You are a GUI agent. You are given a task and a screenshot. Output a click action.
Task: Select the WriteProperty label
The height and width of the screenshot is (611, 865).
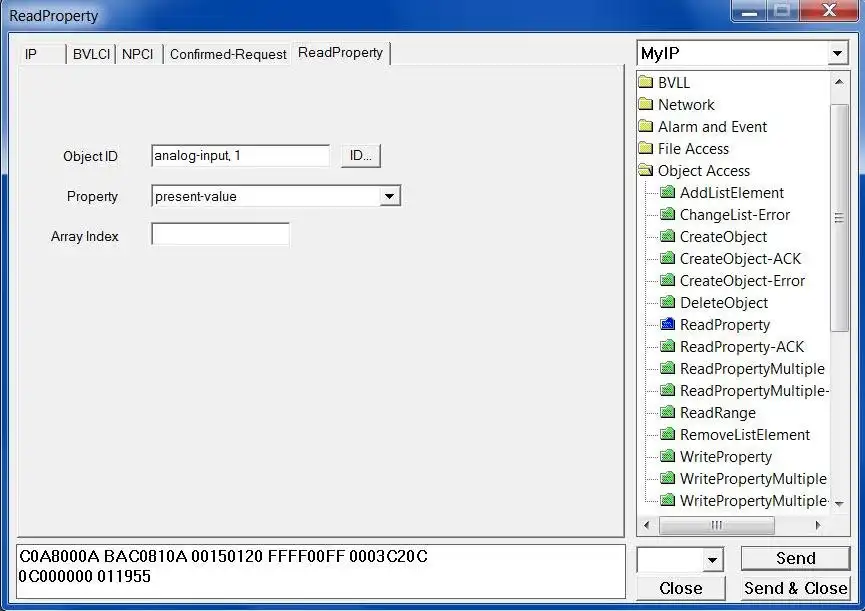(726, 457)
